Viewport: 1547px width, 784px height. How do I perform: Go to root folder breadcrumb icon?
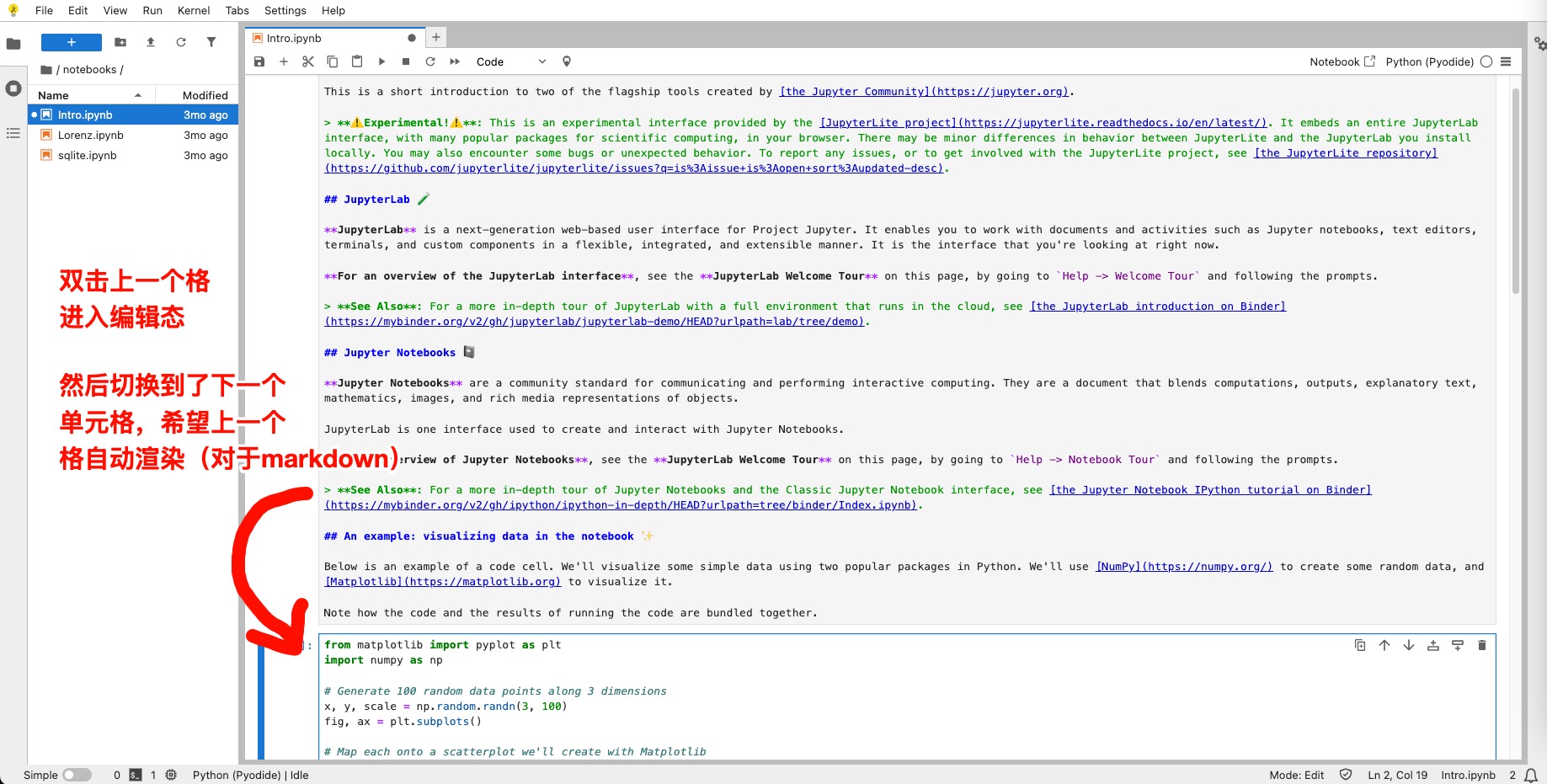click(46, 70)
